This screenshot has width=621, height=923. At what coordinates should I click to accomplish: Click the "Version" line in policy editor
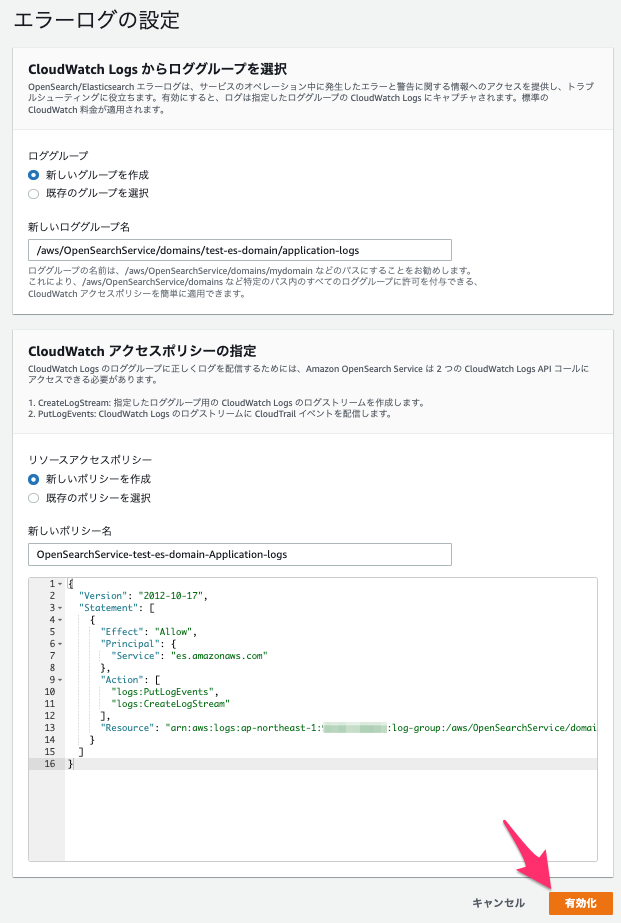144,596
